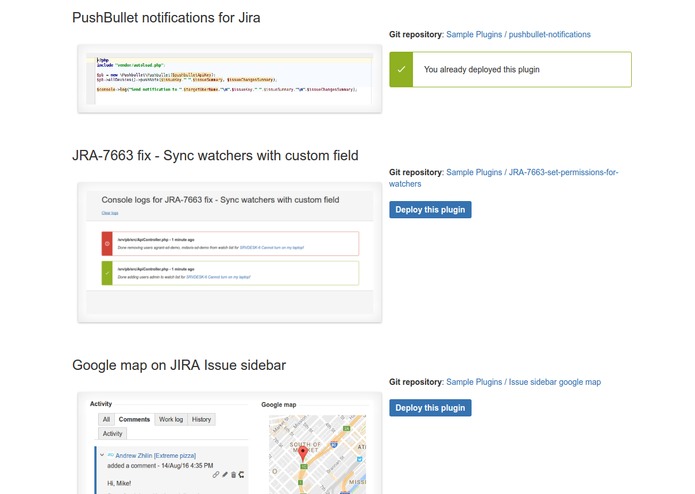Click the Andrew Zhilin [Extreme pizza] link

(156, 455)
